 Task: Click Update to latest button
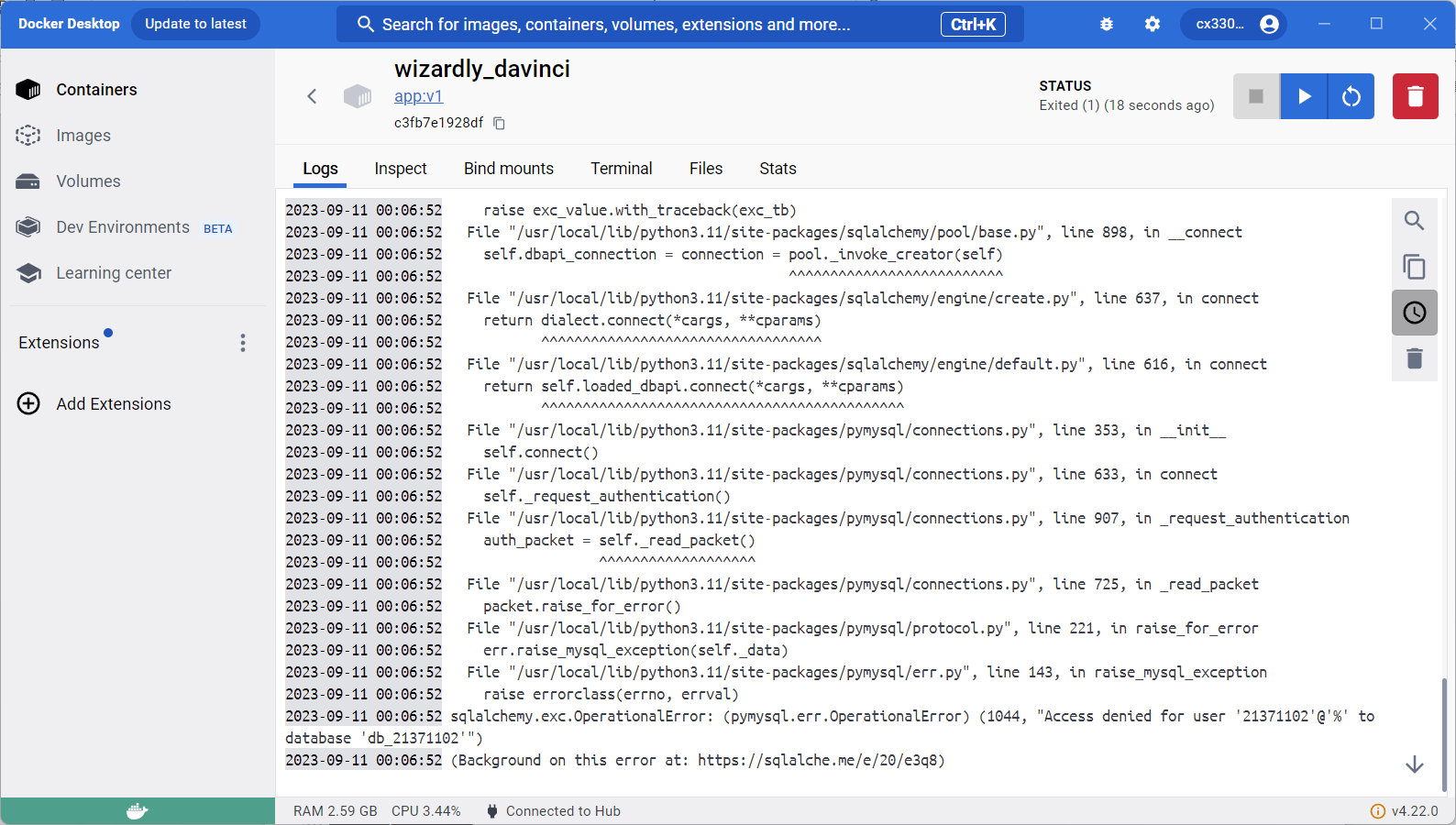pos(195,24)
